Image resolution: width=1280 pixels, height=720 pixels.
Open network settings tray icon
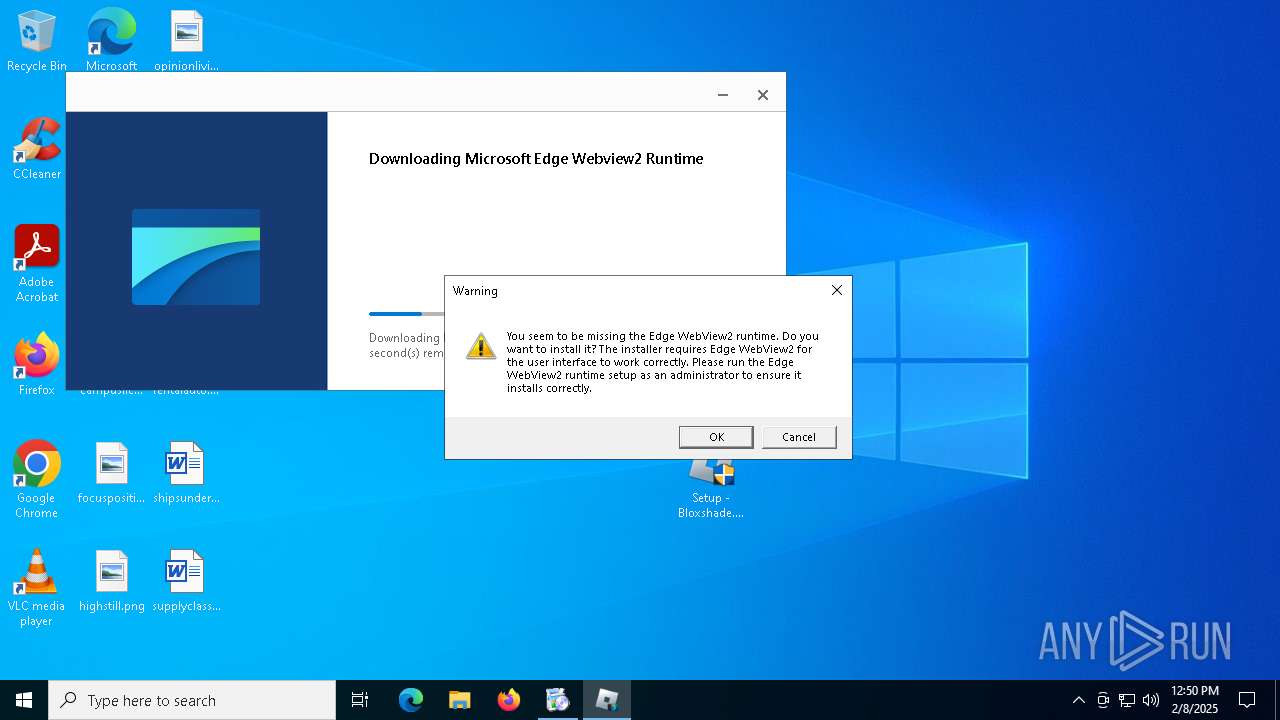click(x=1127, y=700)
